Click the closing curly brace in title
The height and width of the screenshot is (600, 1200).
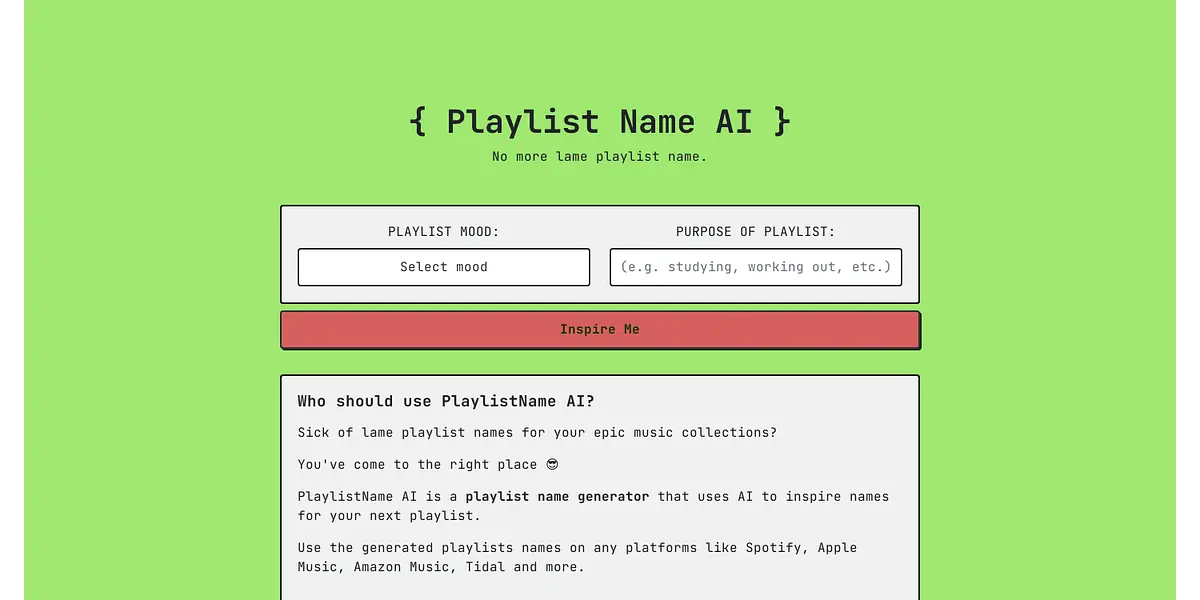click(781, 122)
